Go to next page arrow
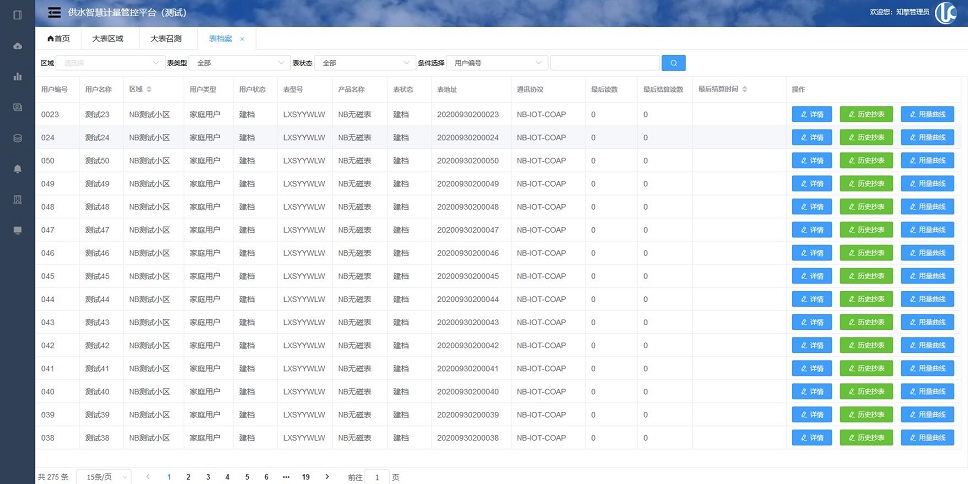This screenshot has height=484, width=968. (327, 477)
